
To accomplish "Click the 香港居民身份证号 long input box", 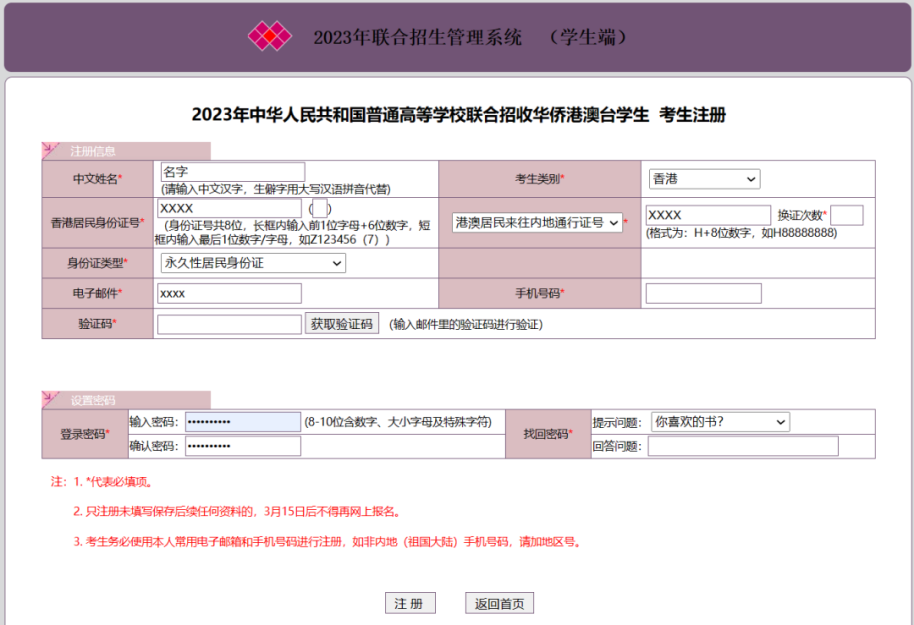I will tap(229, 208).
